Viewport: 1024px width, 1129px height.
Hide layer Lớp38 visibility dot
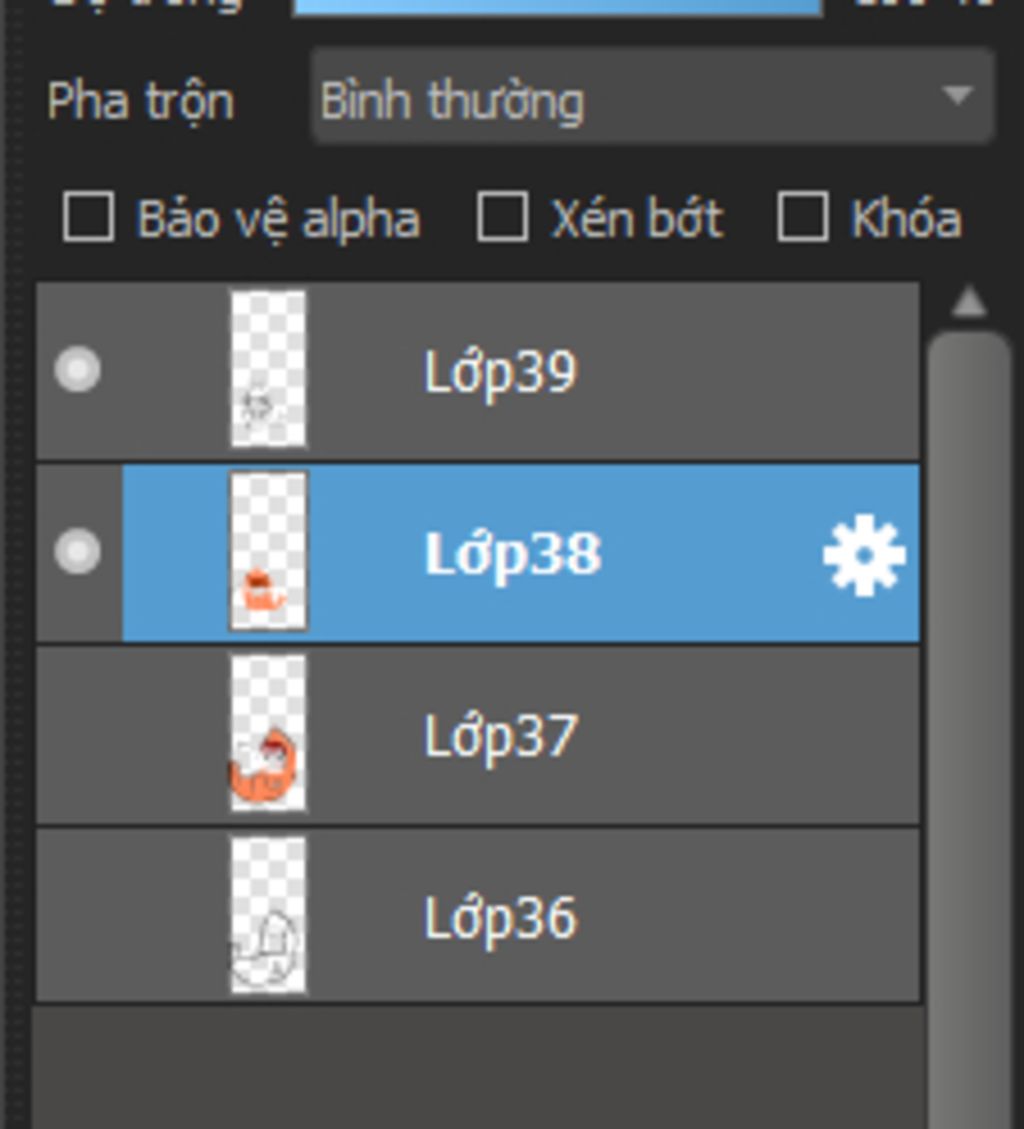pos(77,552)
